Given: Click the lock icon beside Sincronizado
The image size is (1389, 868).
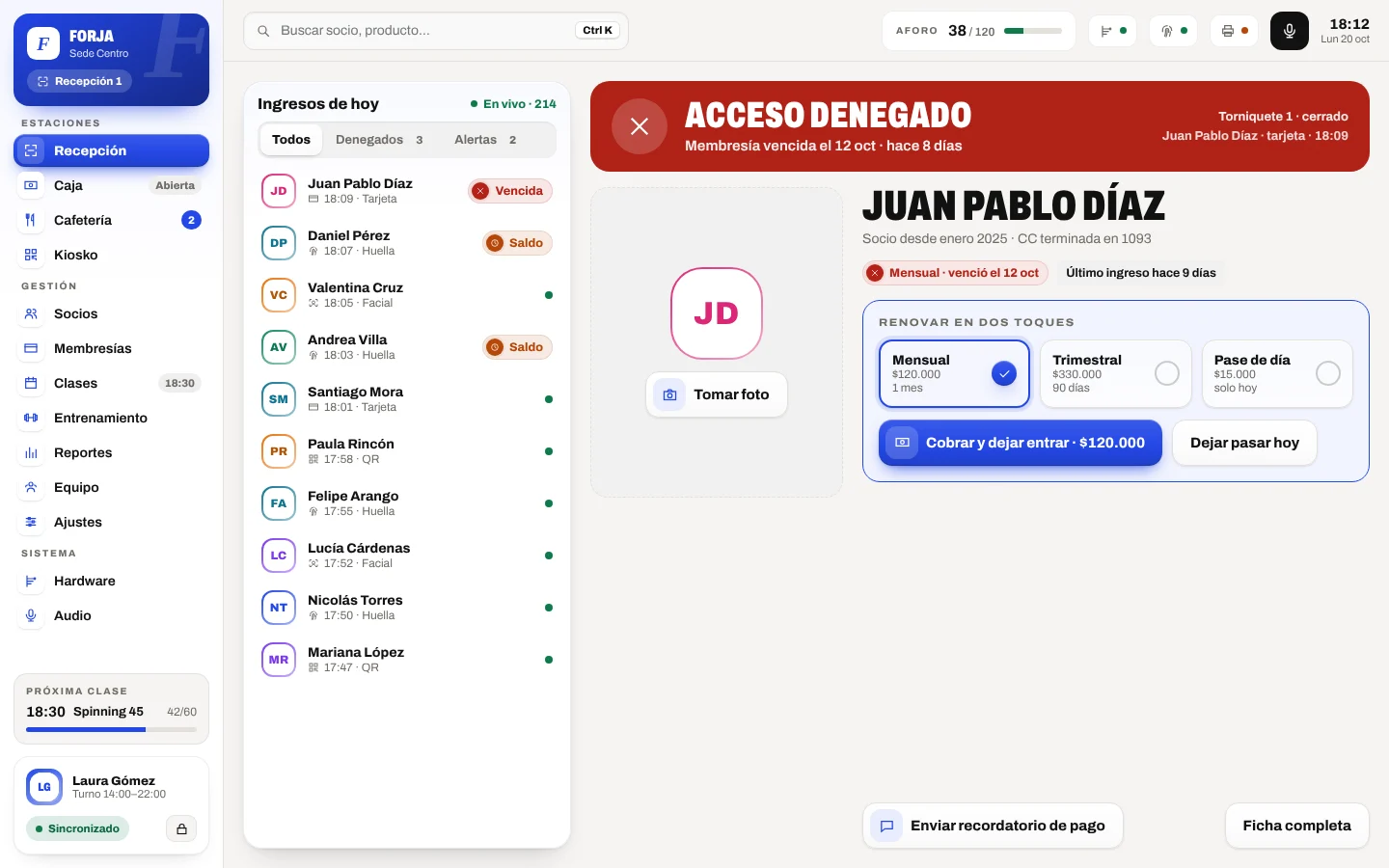Looking at the screenshot, I should click(181, 828).
